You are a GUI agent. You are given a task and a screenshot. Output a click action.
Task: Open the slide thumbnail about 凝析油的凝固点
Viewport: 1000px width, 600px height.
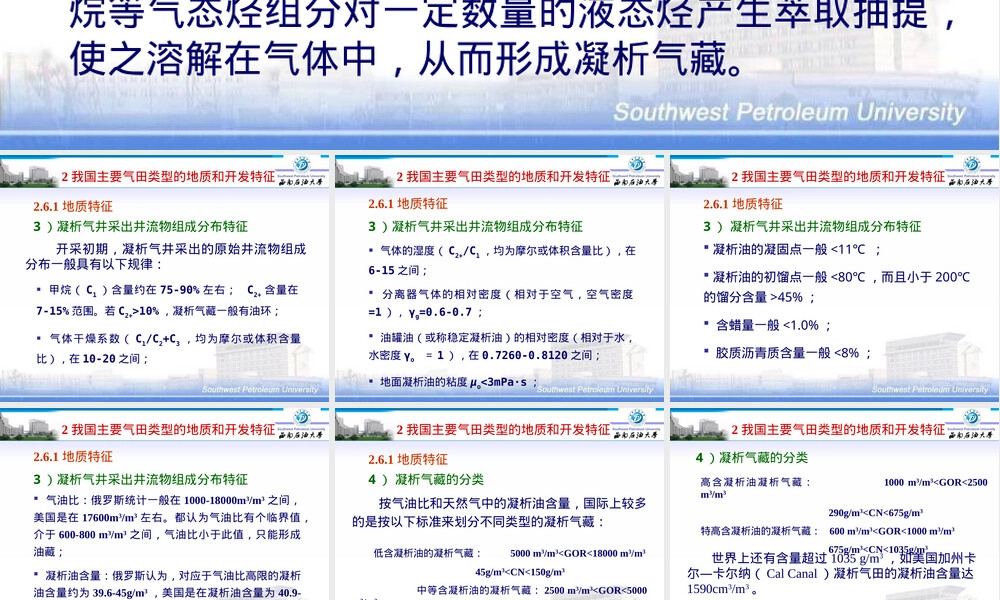834,278
